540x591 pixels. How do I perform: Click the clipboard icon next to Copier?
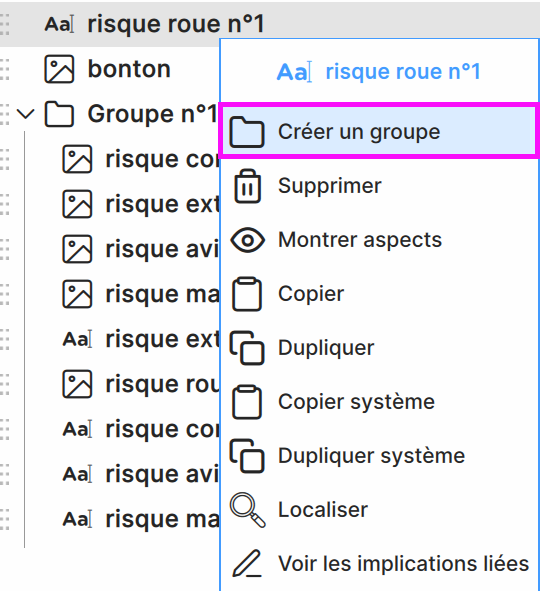point(247,294)
